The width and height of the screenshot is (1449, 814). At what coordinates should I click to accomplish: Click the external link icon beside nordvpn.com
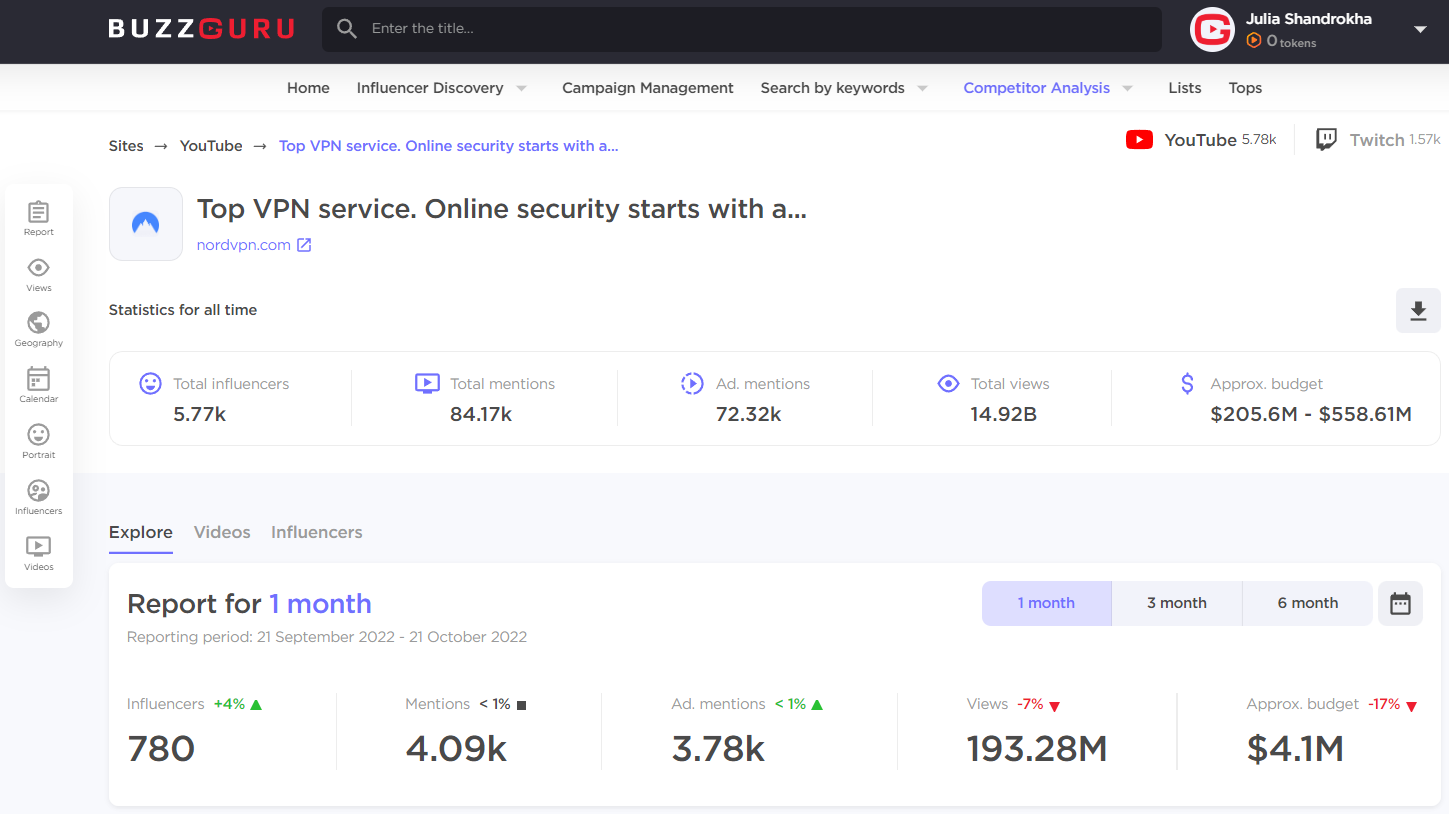click(x=304, y=245)
